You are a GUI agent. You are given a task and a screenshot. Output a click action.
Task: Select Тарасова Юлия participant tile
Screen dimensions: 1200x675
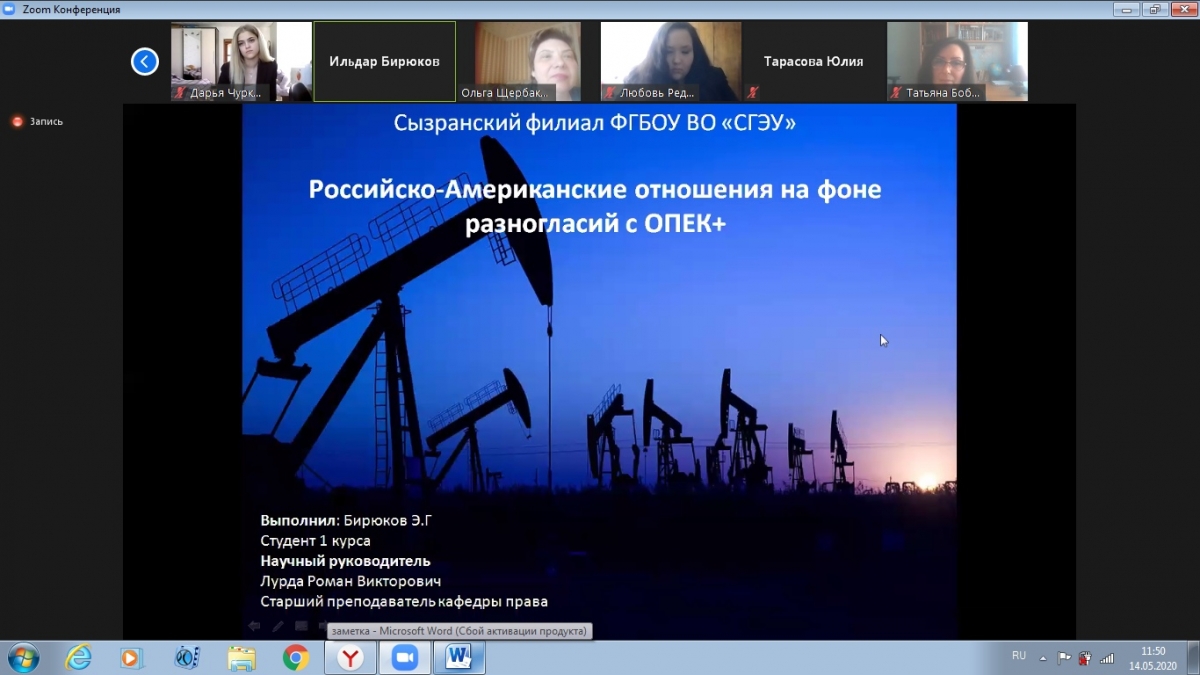[x=814, y=62]
